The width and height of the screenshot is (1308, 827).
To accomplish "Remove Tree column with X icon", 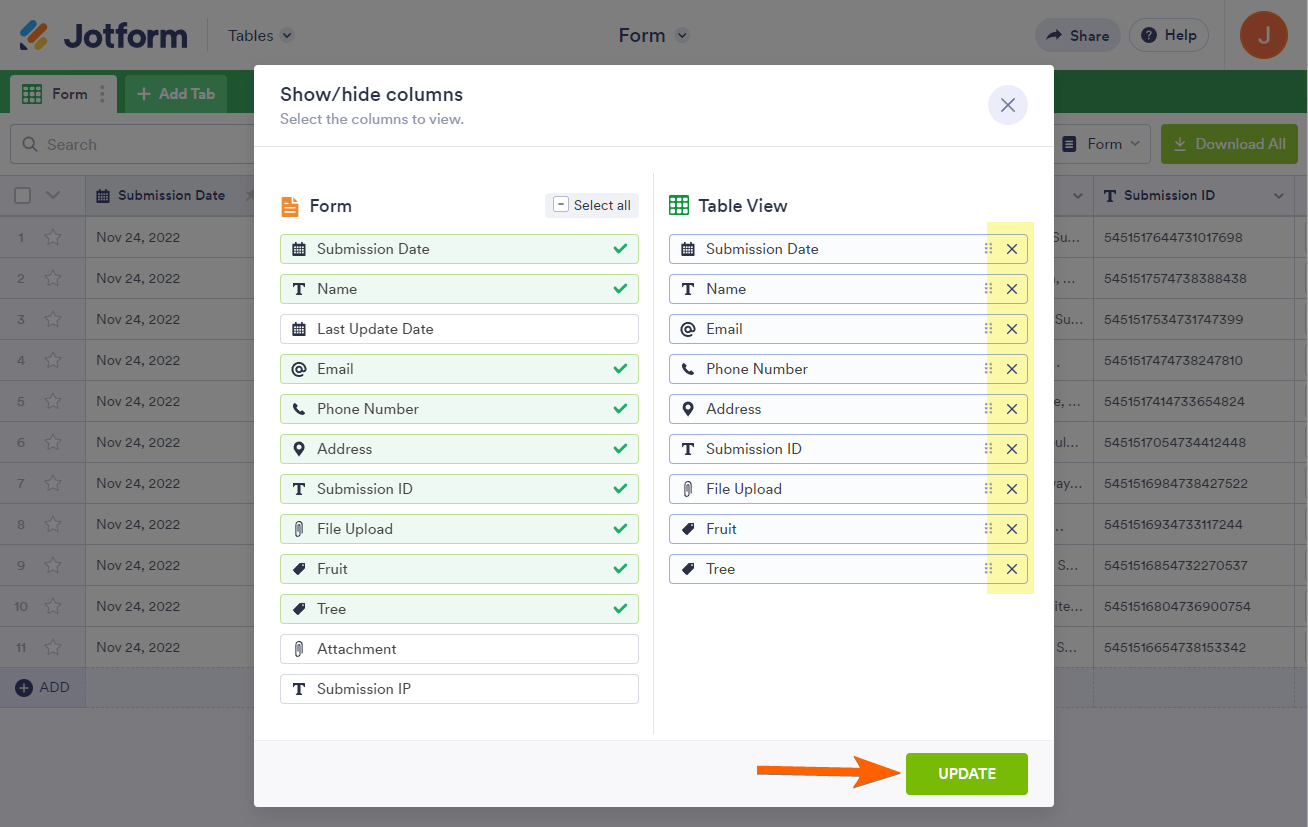I will [x=1011, y=569].
